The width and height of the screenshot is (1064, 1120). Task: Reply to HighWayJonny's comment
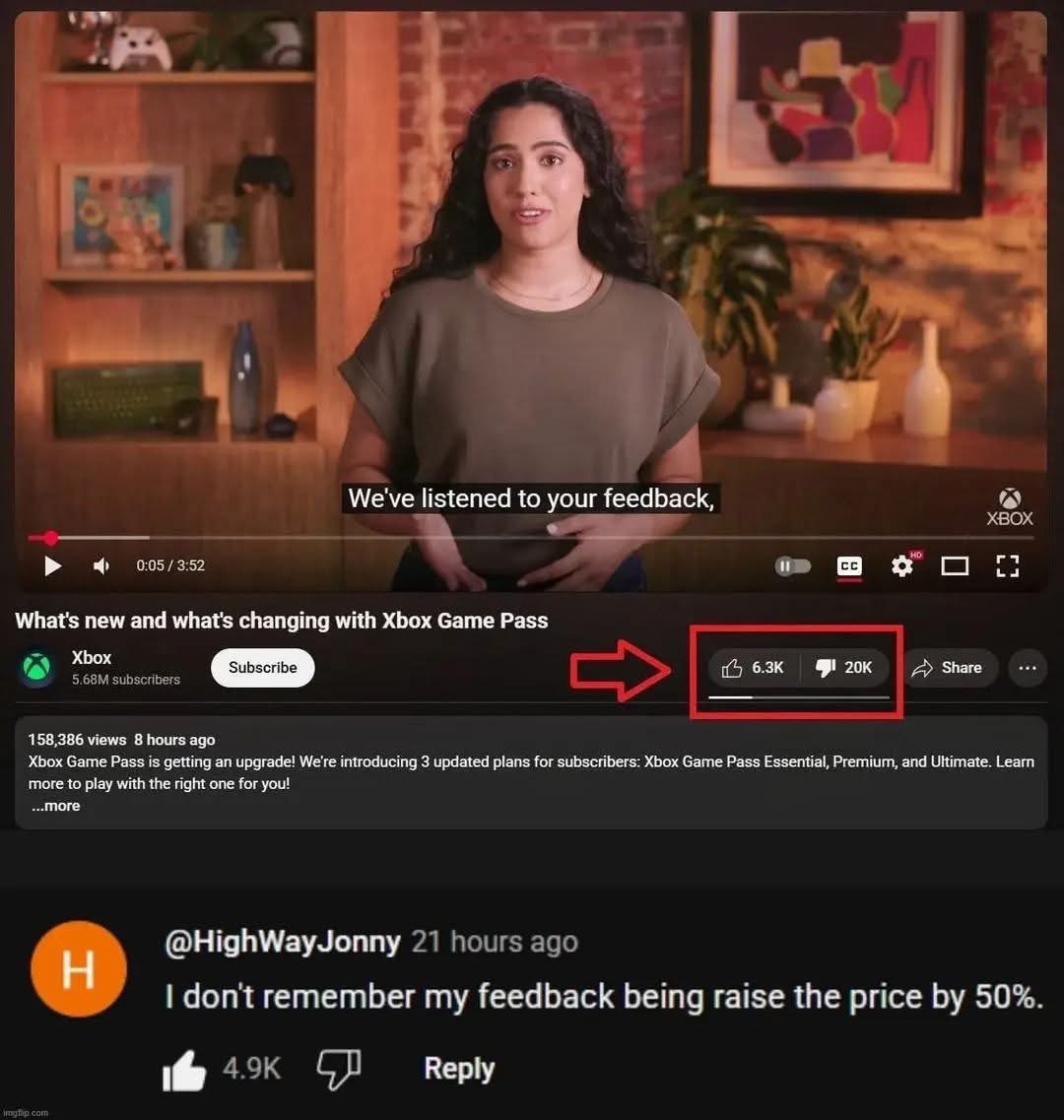pos(459,1070)
